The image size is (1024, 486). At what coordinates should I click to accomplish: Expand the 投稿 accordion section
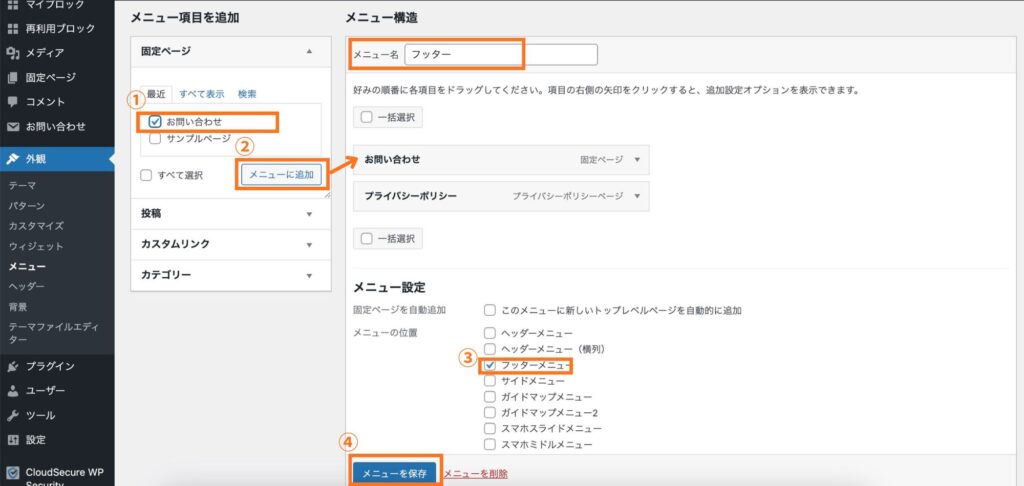(309, 213)
